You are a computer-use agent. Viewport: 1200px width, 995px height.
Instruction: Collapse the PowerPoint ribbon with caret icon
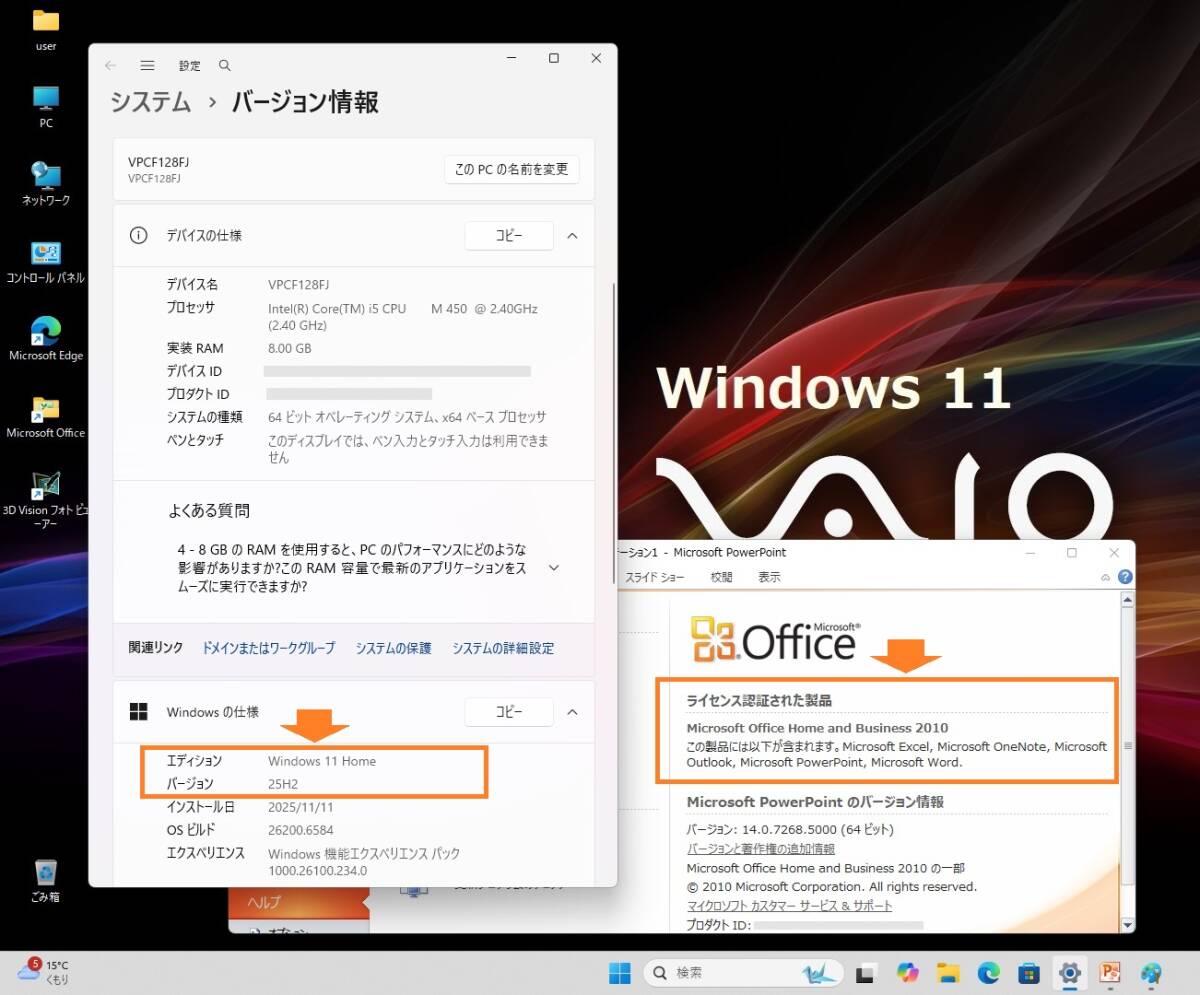(x=1105, y=577)
